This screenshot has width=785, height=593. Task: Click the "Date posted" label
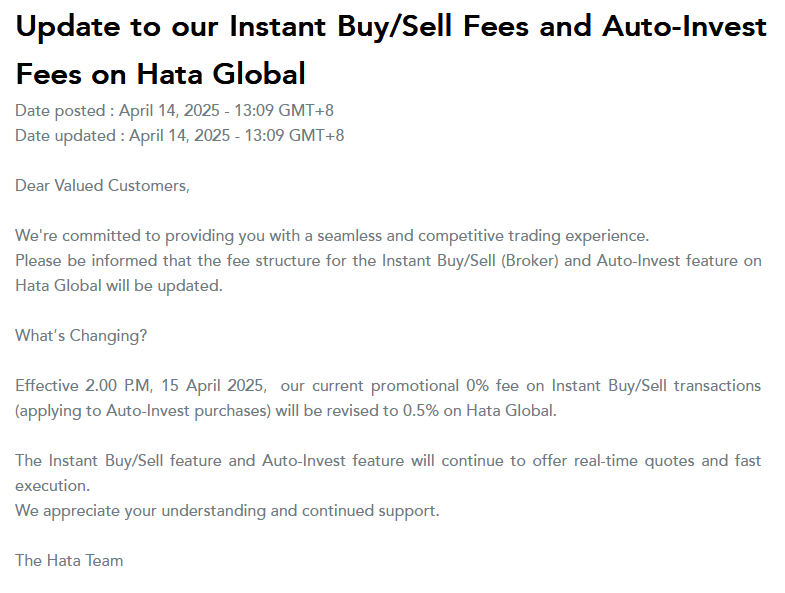coord(59,111)
